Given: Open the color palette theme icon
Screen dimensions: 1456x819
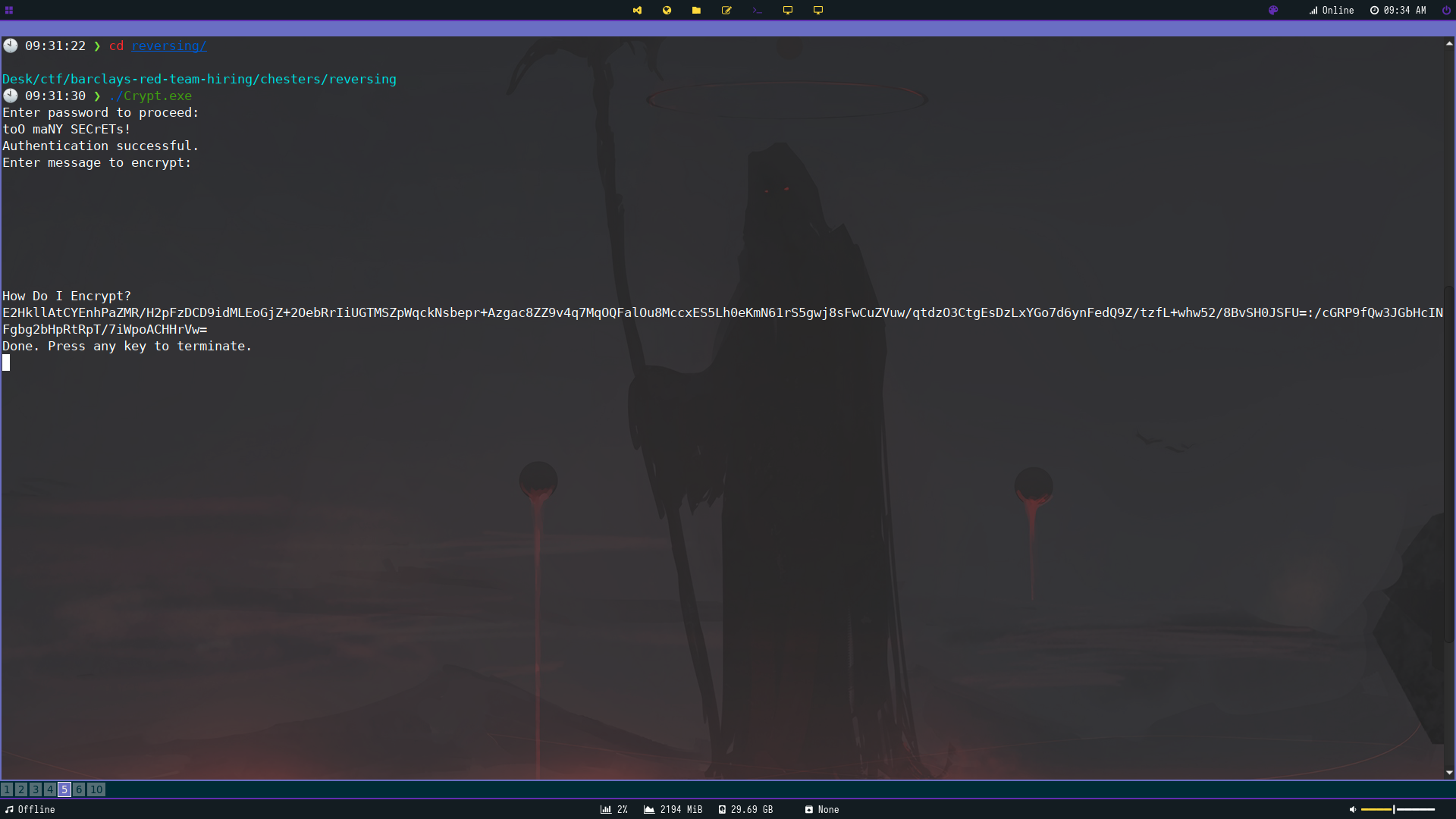Looking at the screenshot, I should (x=1273, y=11).
